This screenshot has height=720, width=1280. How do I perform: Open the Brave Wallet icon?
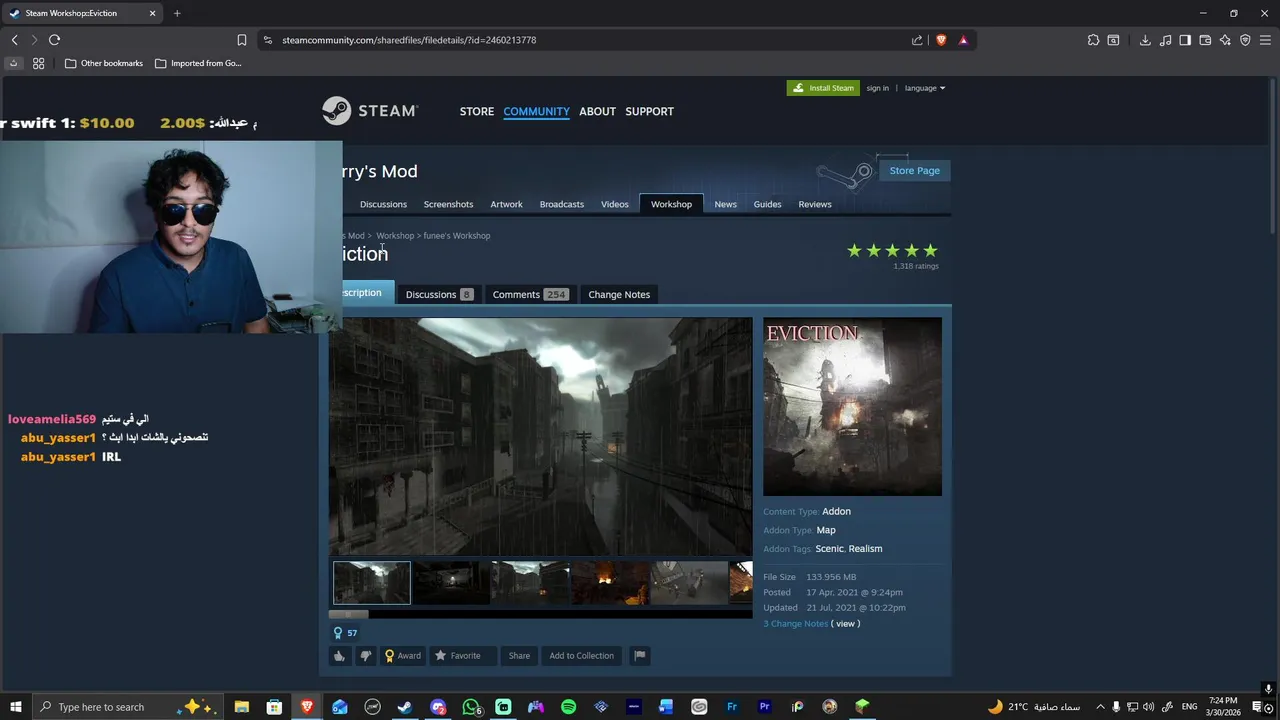pos(1205,40)
